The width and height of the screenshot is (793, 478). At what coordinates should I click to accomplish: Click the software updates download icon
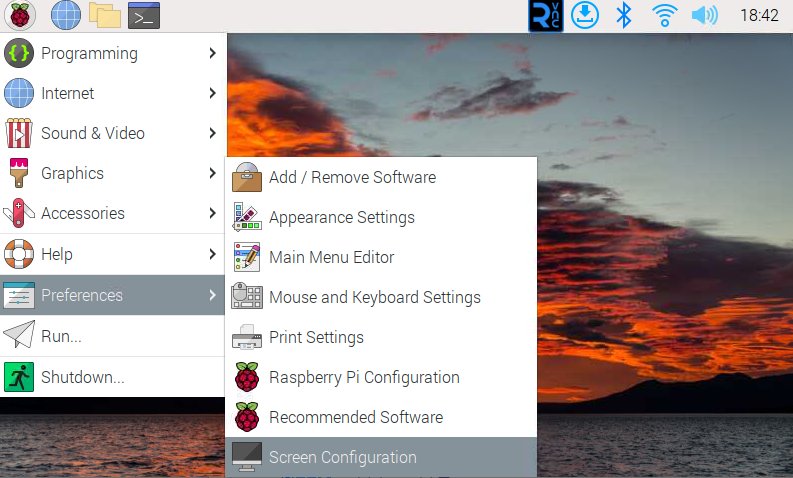(x=586, y=15)
